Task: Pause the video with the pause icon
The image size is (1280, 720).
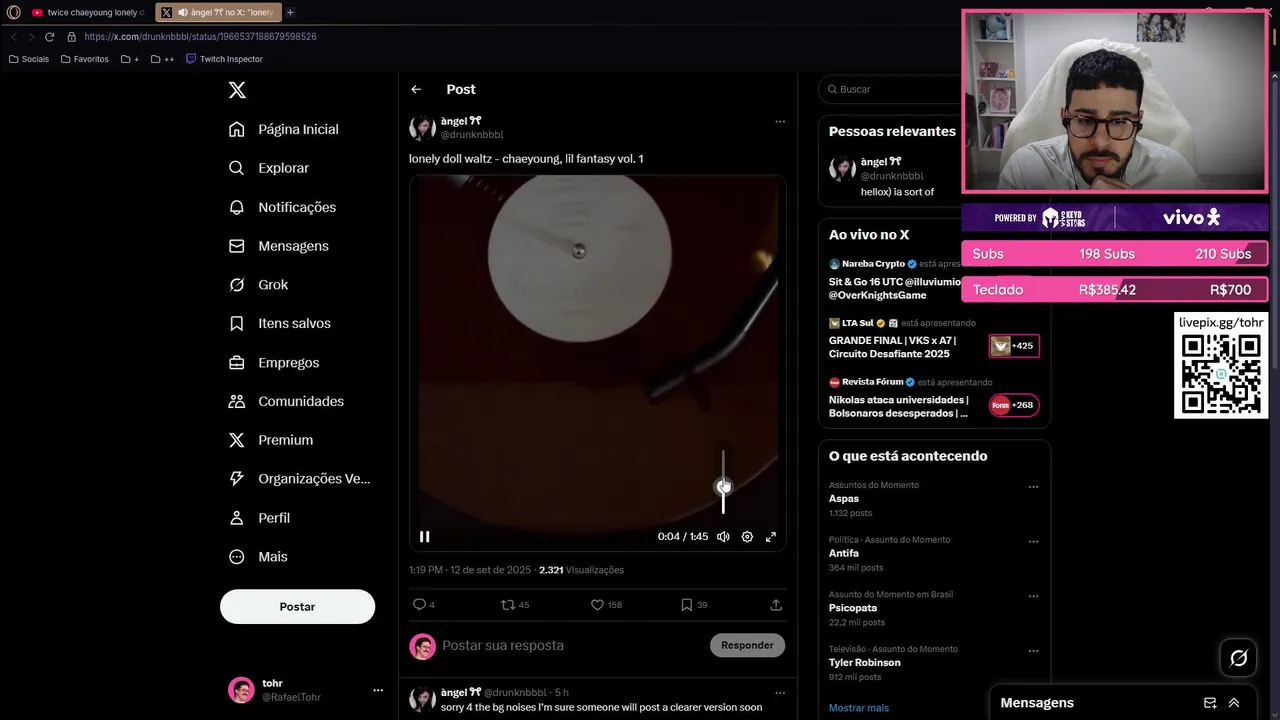Action: click(x=424, y=537)
